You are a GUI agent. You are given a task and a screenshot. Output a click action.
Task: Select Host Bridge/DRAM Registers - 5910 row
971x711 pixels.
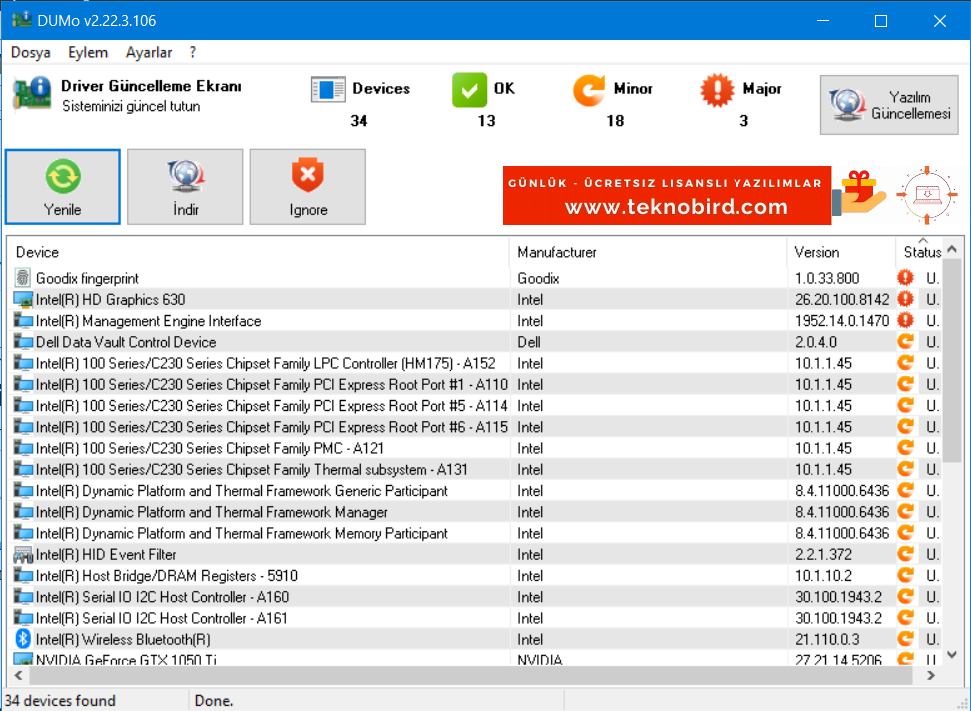(x=474, y=576)
